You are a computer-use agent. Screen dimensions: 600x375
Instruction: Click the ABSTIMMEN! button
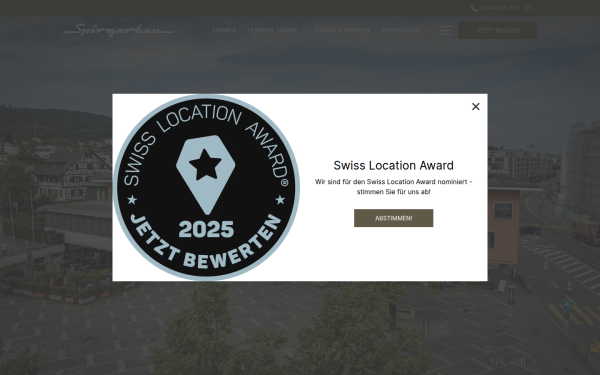(x=393, y=218)
